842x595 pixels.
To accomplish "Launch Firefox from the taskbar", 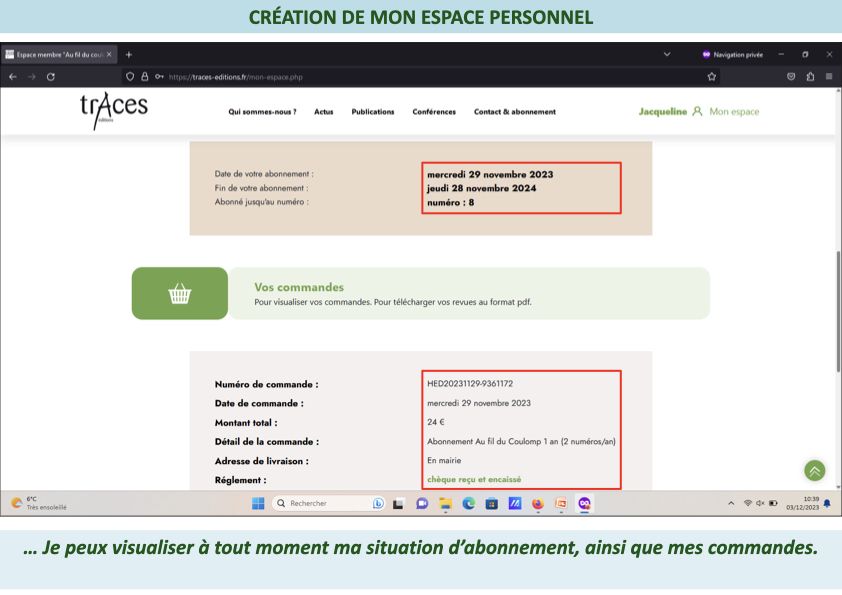I will (x=538, y=503).
